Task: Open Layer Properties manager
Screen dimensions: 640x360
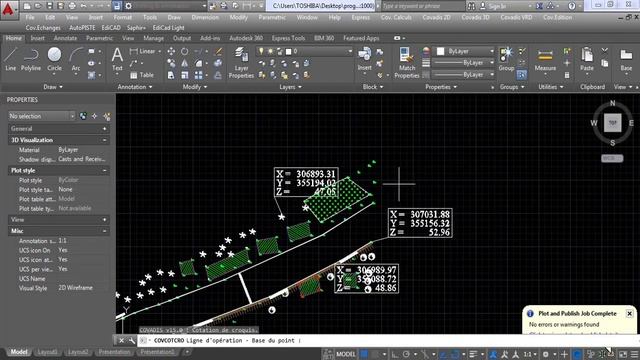Action: (241, 62)
